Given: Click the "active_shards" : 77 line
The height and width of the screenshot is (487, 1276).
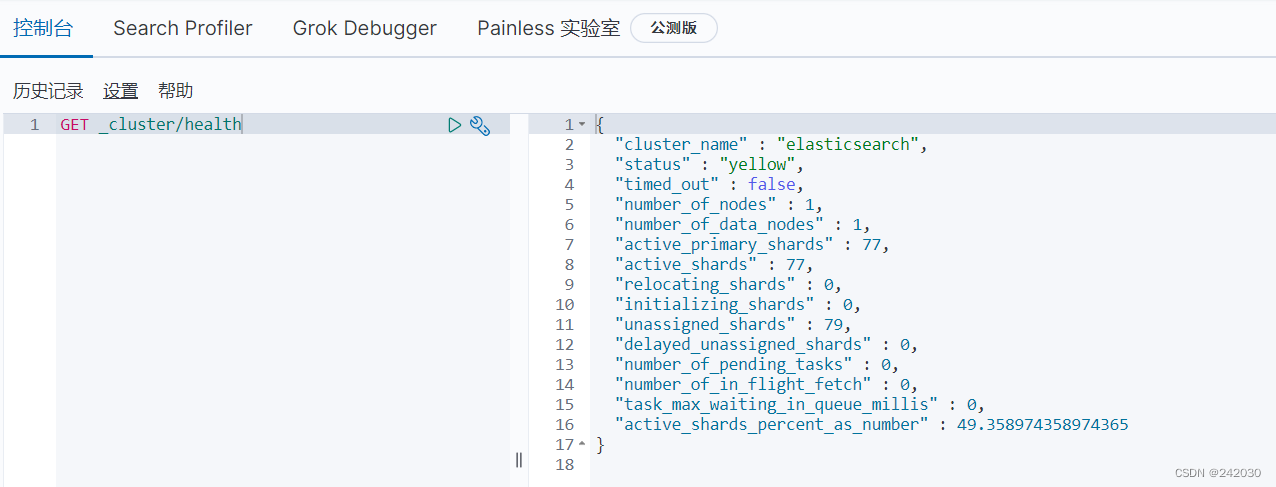Looking at the screenshot, I should 714,265.
